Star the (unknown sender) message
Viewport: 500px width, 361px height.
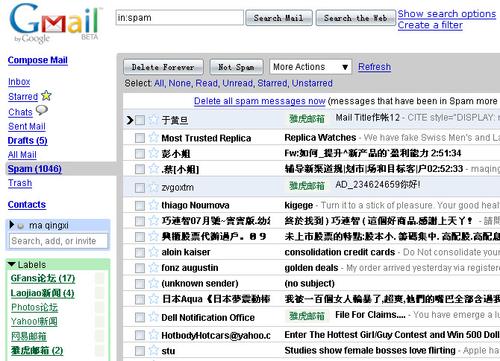(x=153, y=283)
